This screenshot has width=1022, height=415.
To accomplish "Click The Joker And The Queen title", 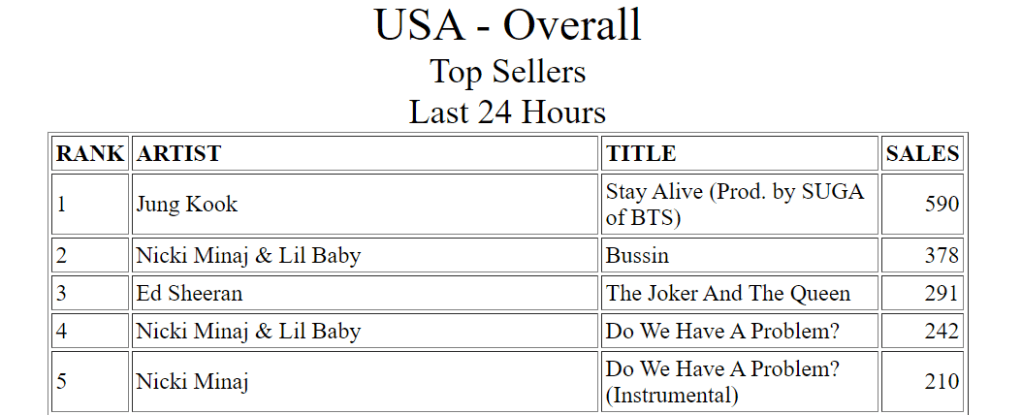I will (x=728, y=294).
